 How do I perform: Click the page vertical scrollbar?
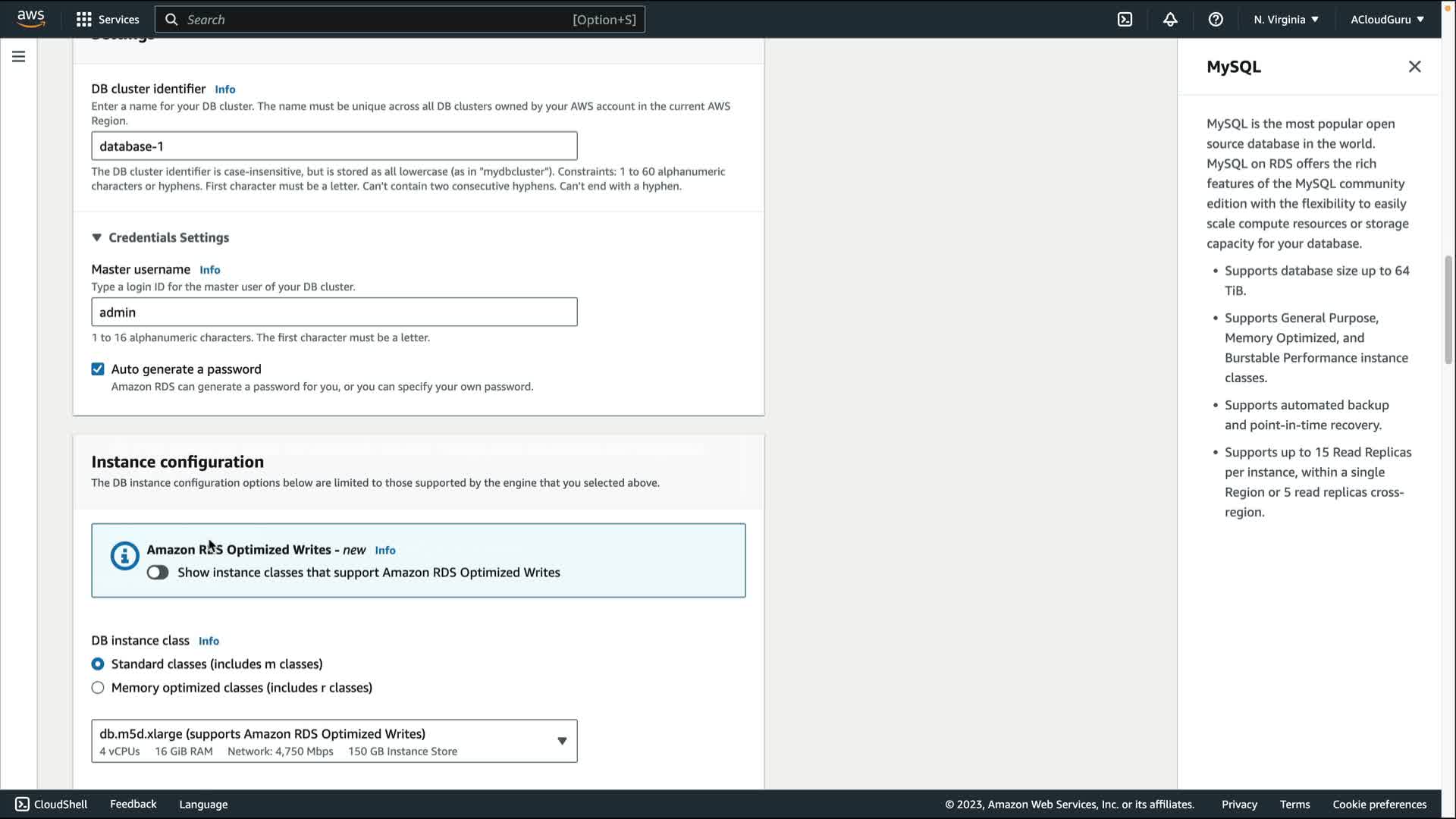[1448, 311]
